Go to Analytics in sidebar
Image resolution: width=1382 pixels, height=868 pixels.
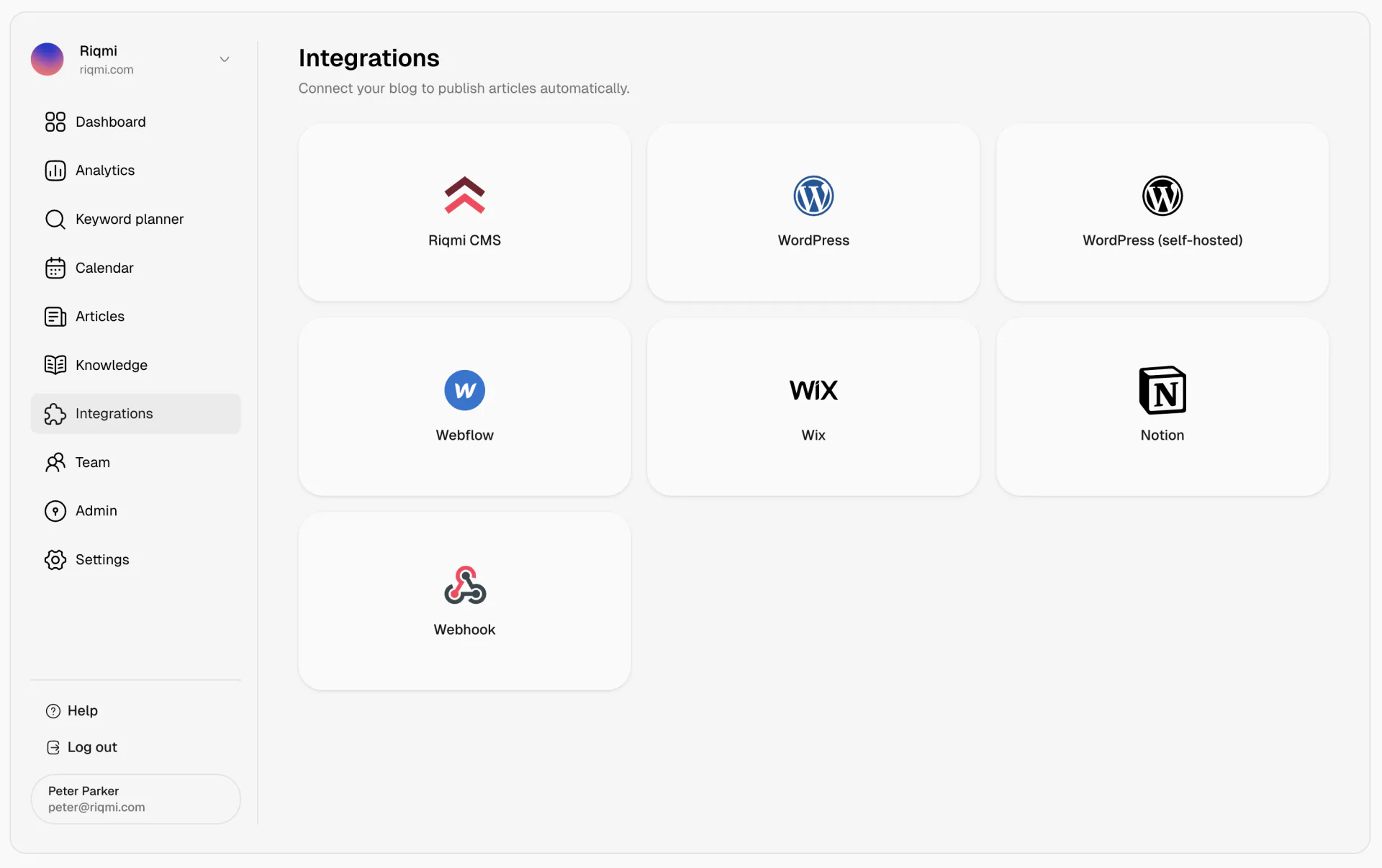click(135, 171)
